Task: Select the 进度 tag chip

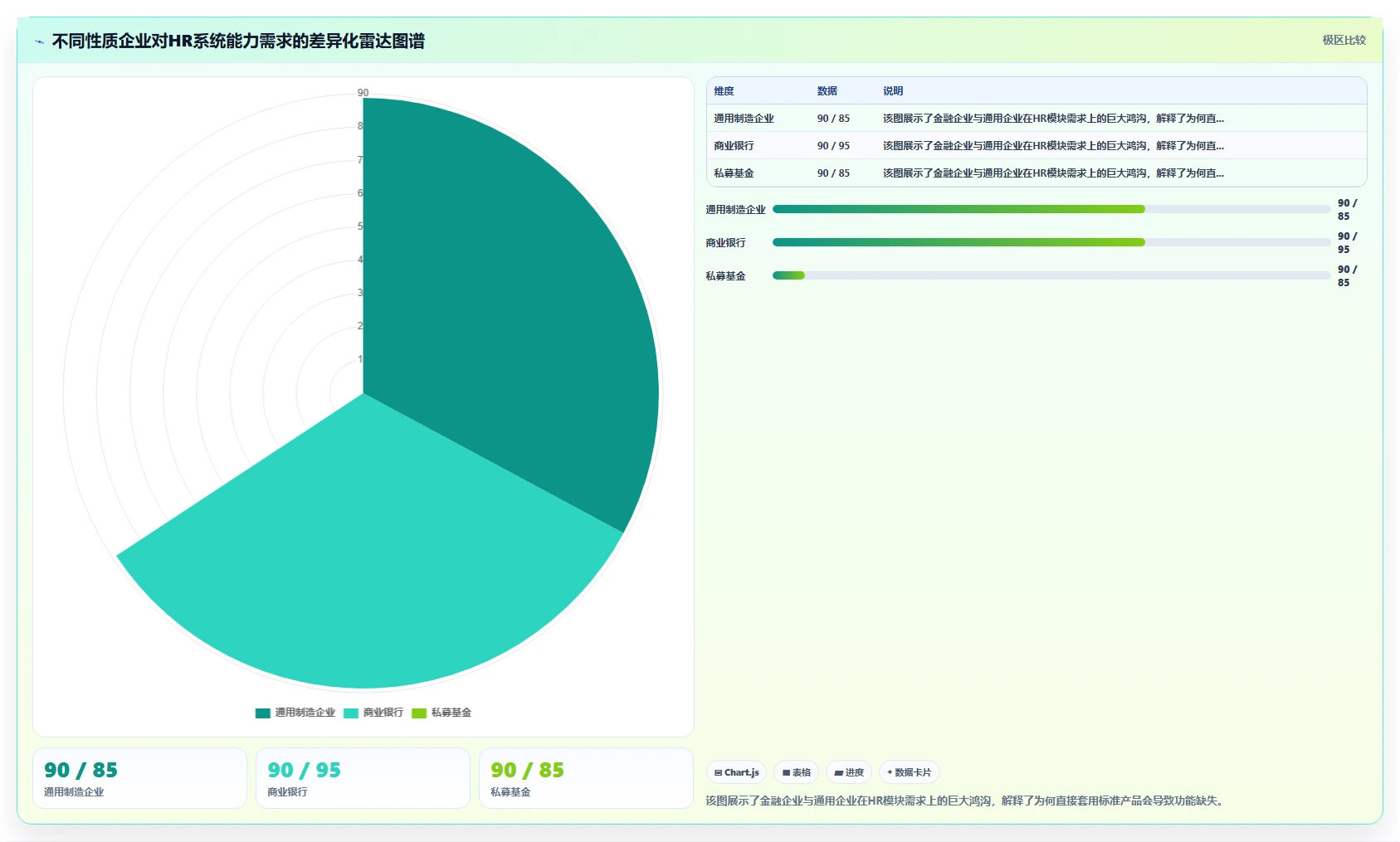Action: click(x=849, y=772)
